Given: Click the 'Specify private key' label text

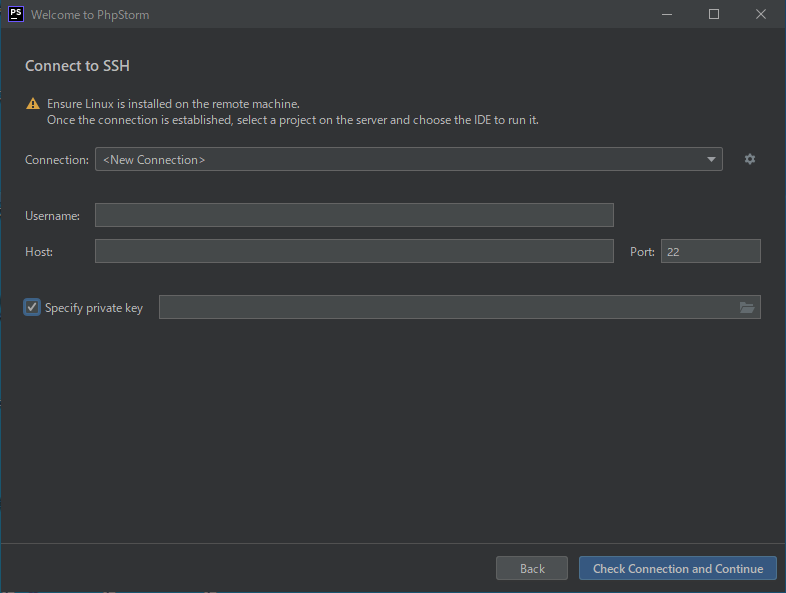Looking at the screenshot, I should 94,308.
